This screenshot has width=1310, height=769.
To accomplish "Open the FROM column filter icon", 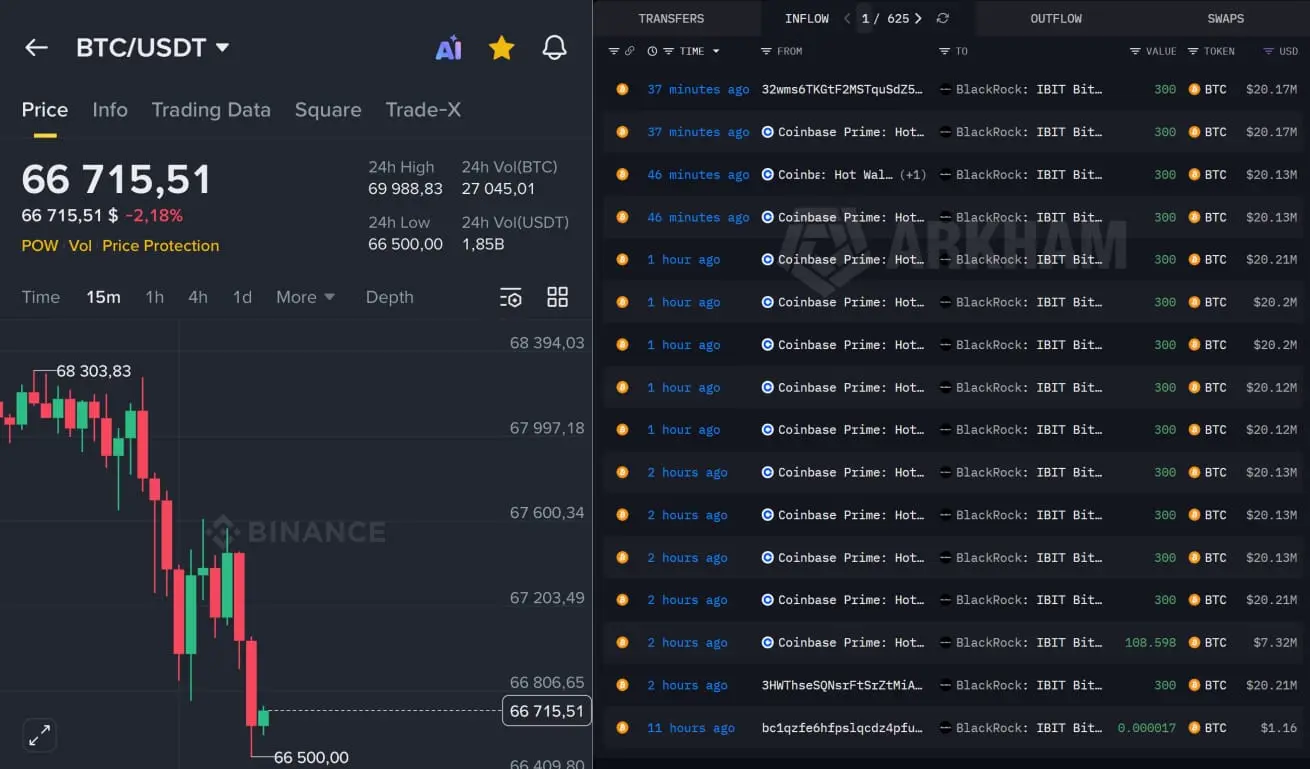I will [x=766, y=51].
